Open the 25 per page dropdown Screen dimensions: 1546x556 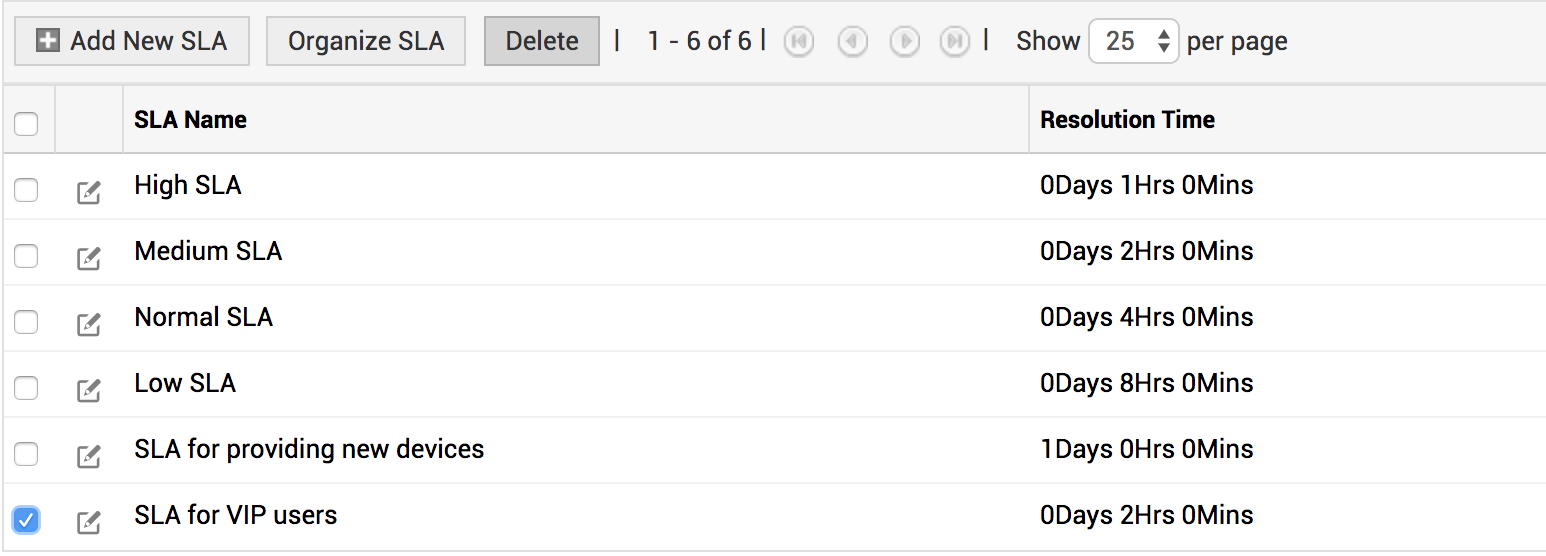(1133, 41)
